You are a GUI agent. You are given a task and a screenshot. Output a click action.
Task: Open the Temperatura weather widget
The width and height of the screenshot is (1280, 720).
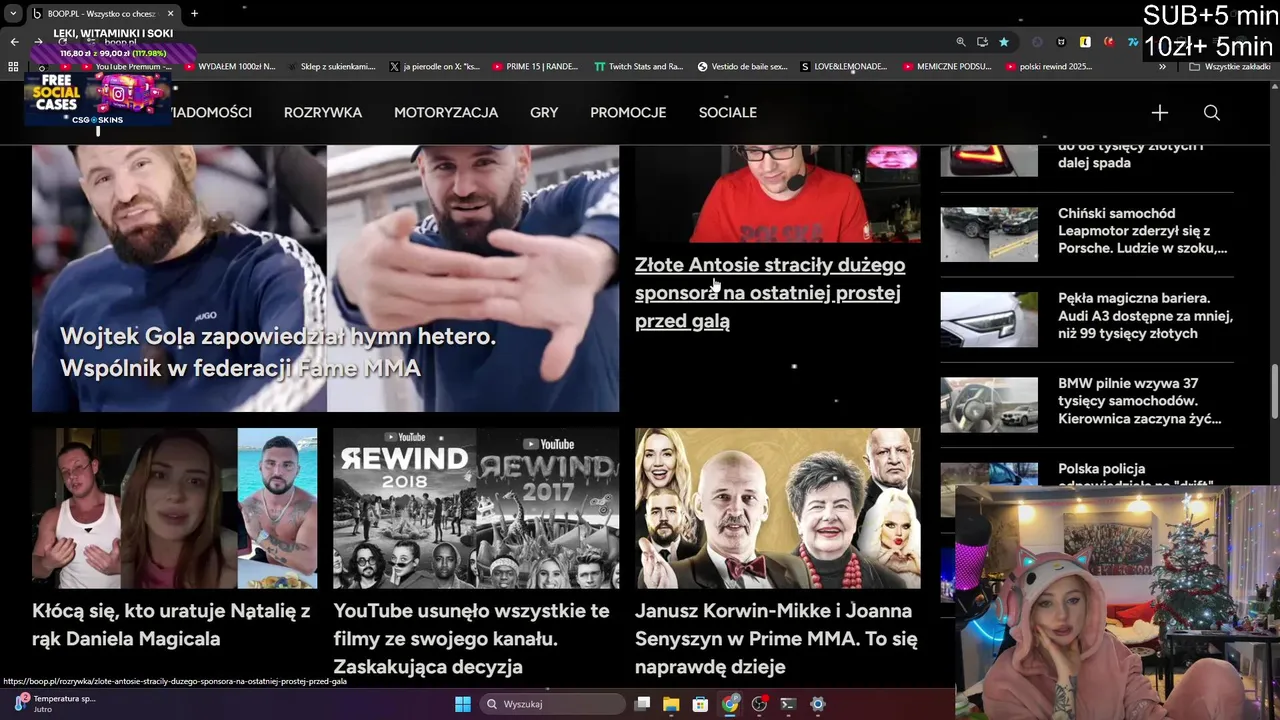click(x=55, y=703)
